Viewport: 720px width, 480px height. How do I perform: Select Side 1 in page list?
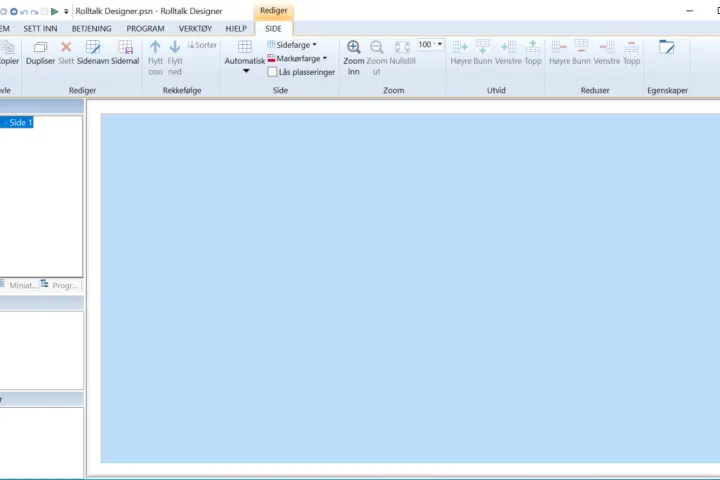[x=18, y=122]
